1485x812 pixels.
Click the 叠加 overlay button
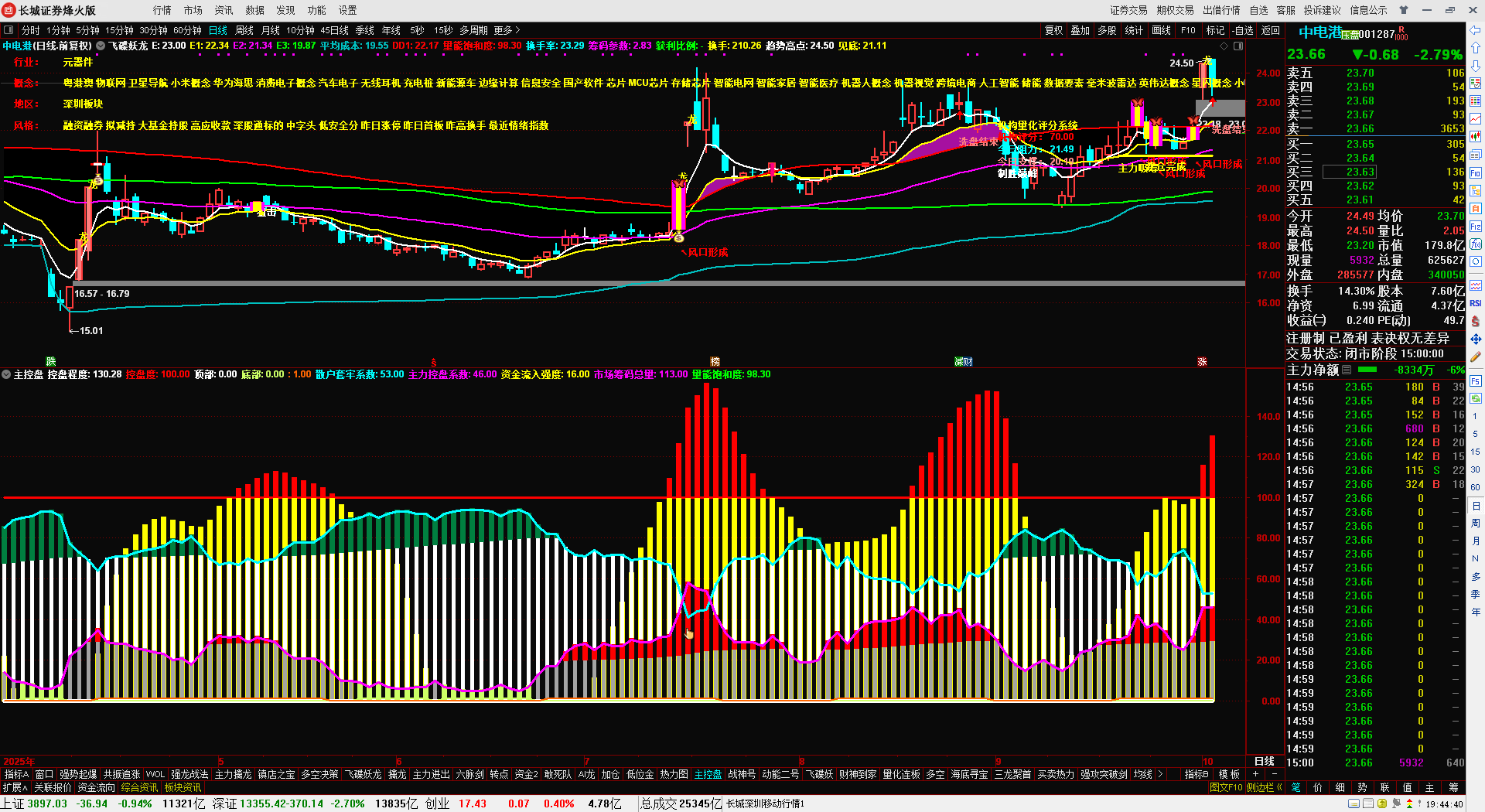(x=1080, y=30)
